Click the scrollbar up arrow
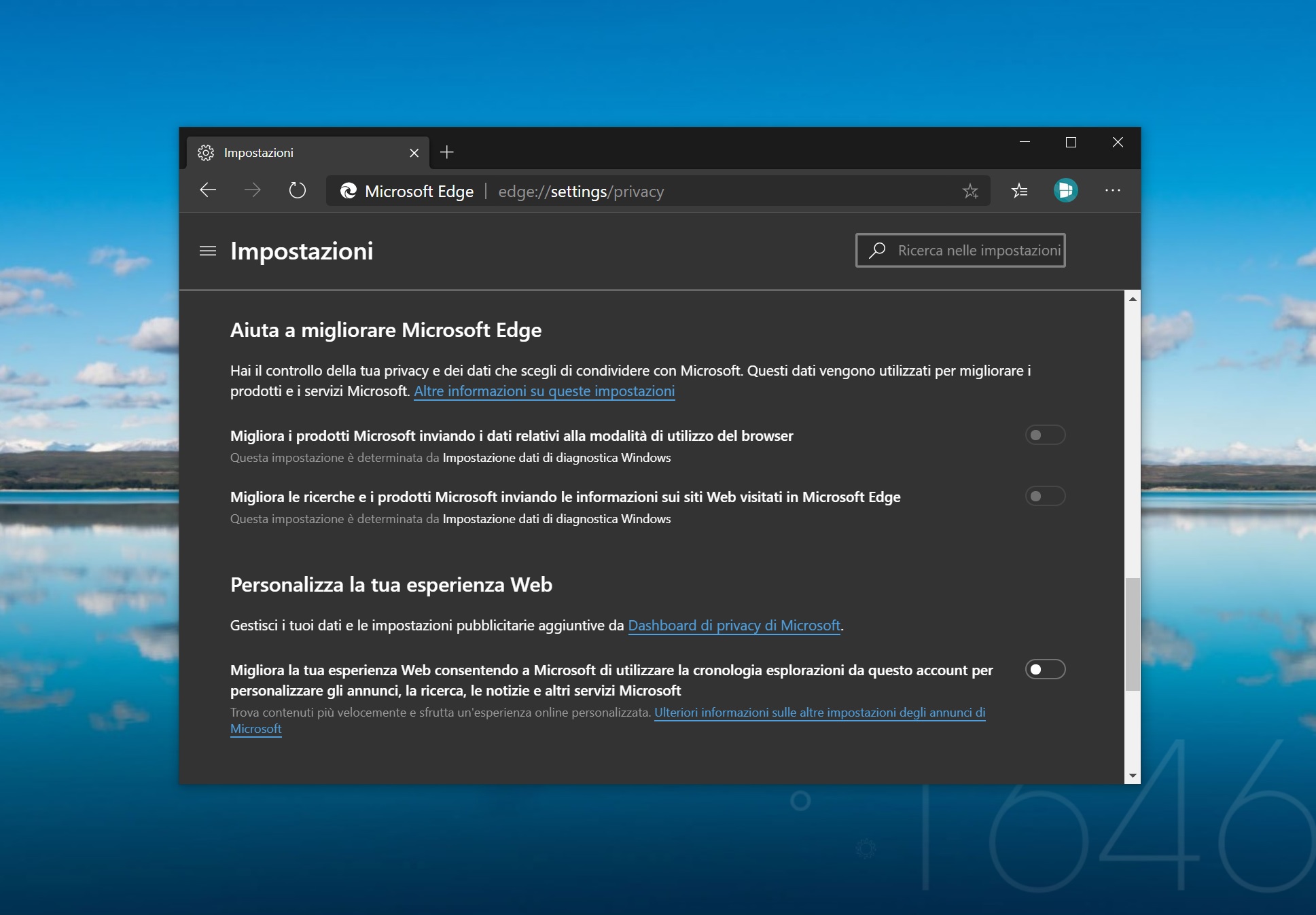This screenshot has height=915, width=1316. (x=1132, y=299)
